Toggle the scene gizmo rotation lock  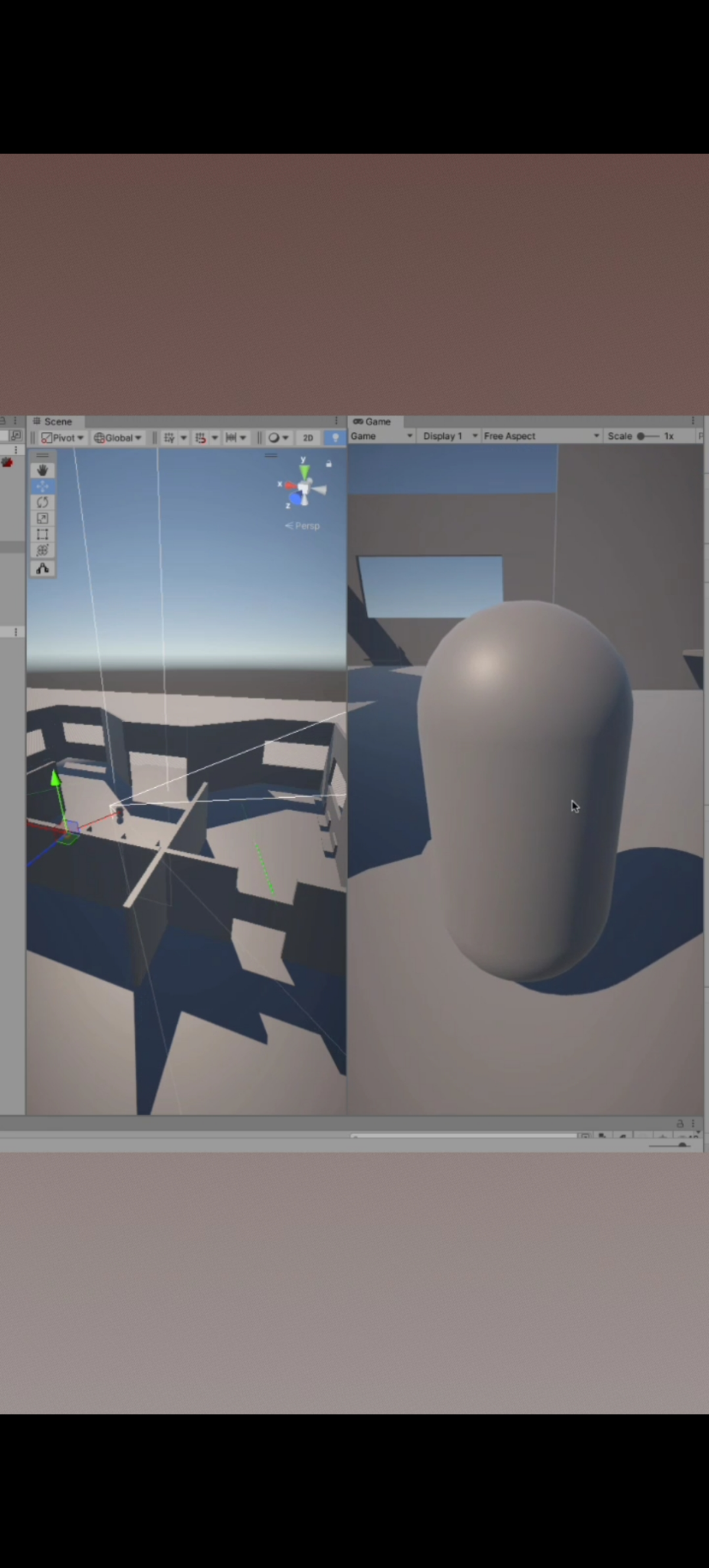[329, 464]
